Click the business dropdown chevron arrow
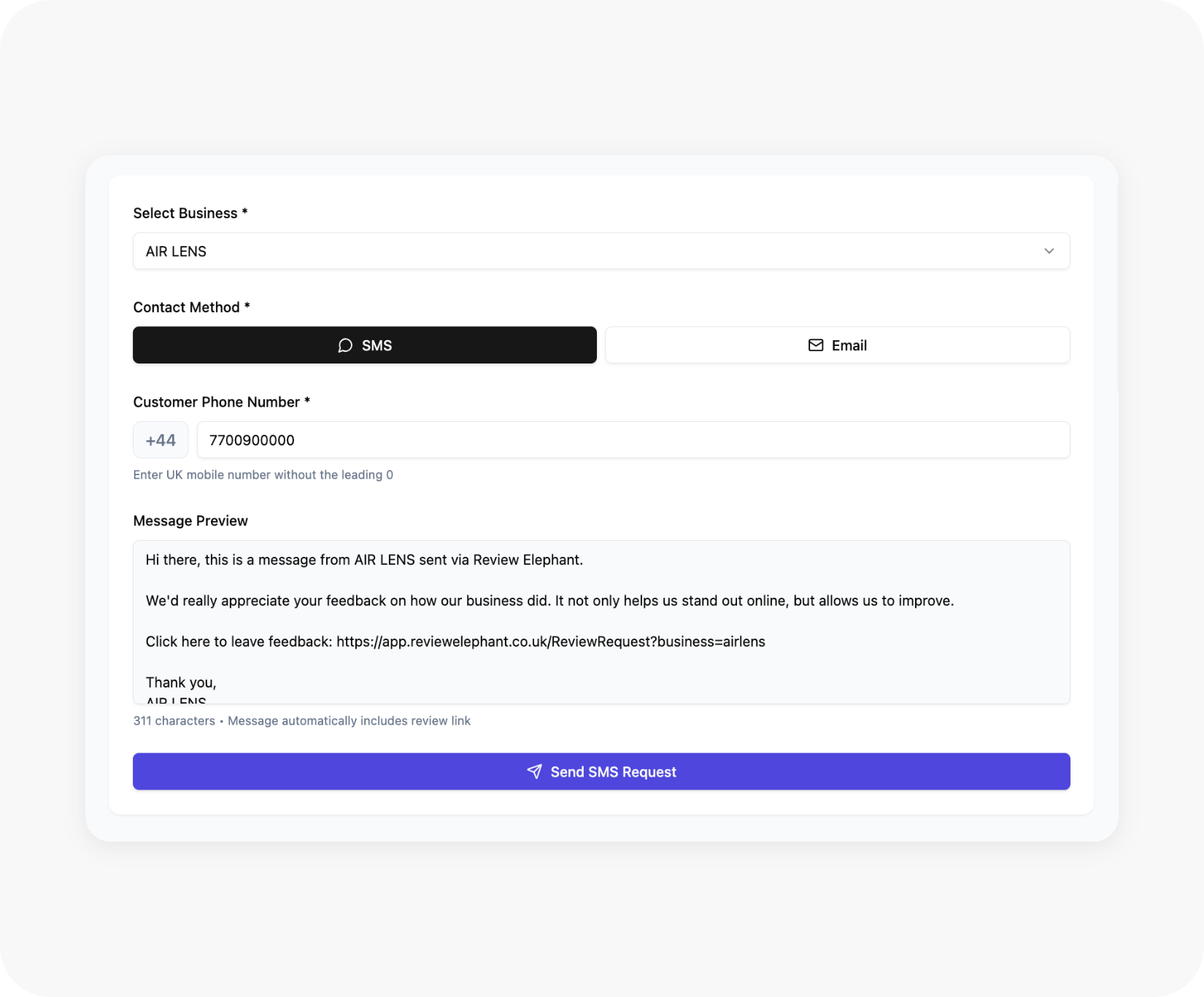 pos(1049,251)
